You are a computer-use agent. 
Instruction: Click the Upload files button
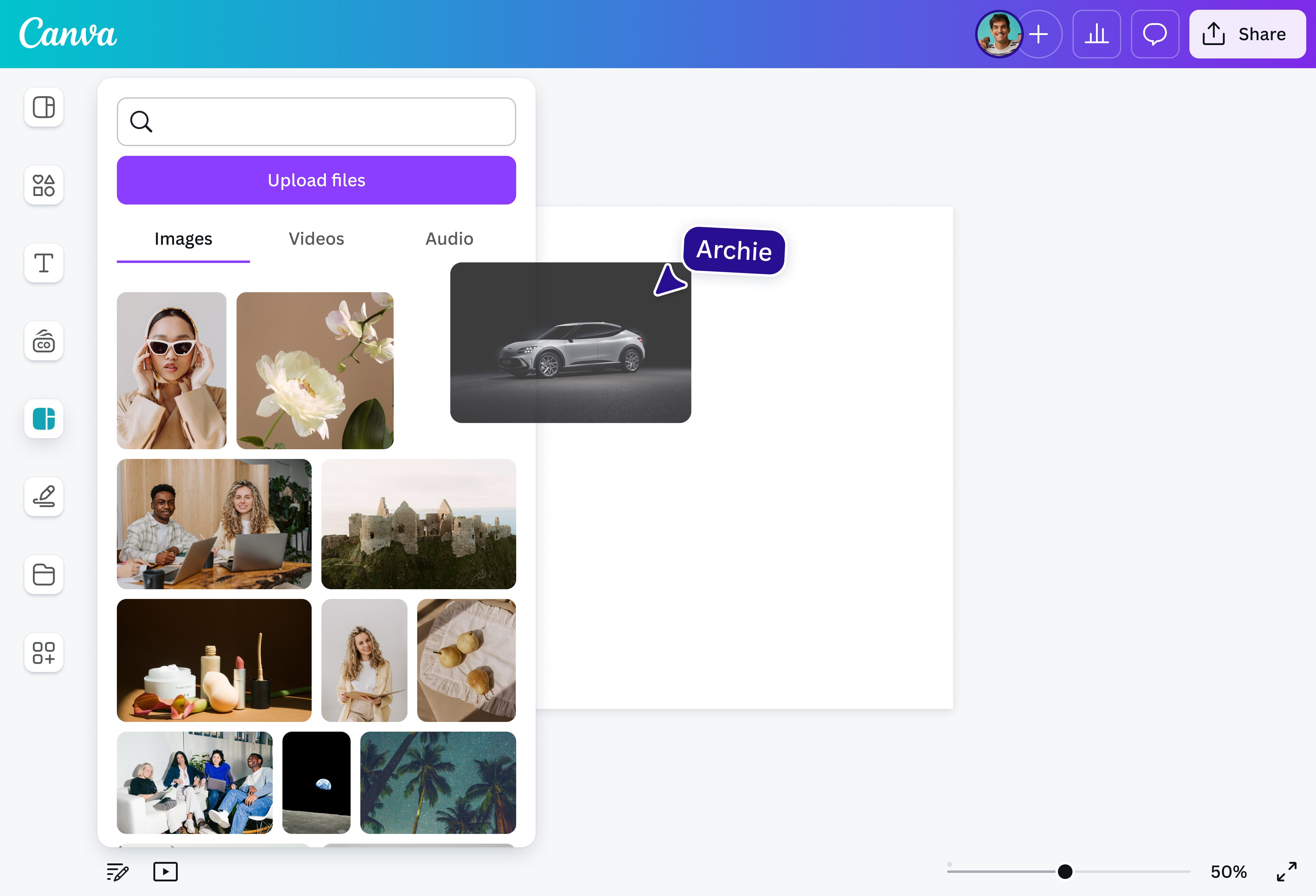(x=316, y=180)
